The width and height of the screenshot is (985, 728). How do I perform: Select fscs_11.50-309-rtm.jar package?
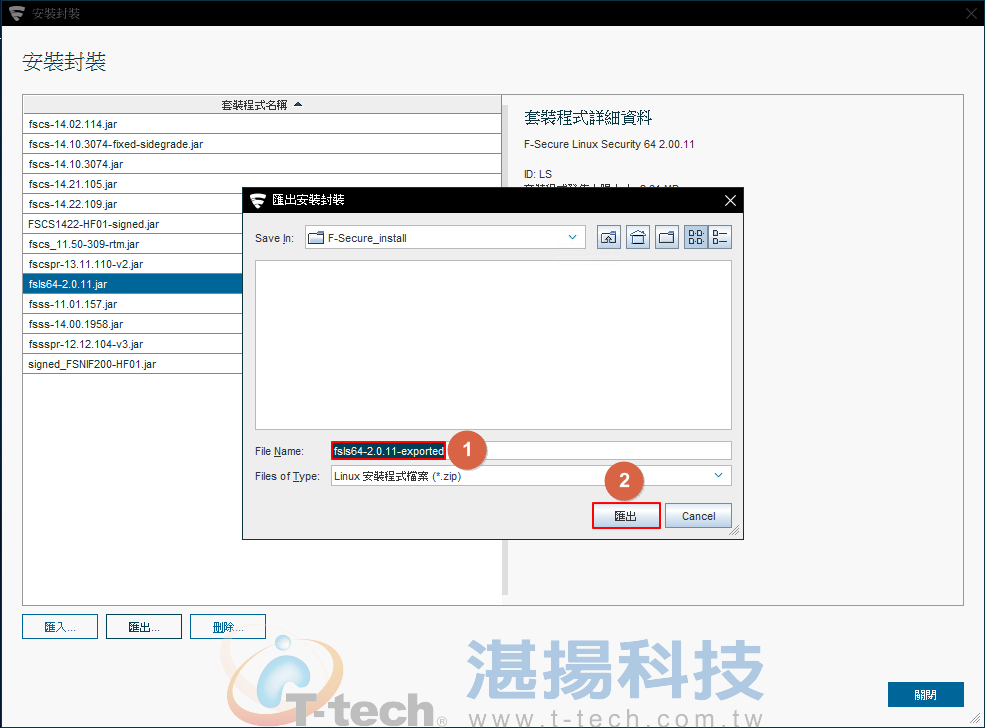(133, 244)
